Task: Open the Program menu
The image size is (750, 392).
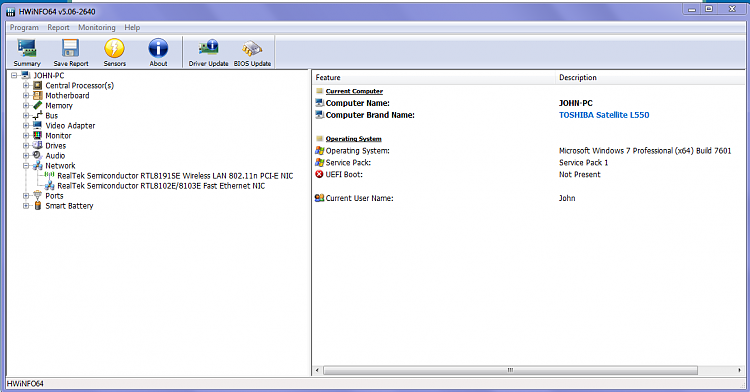Action: [24, 28]
